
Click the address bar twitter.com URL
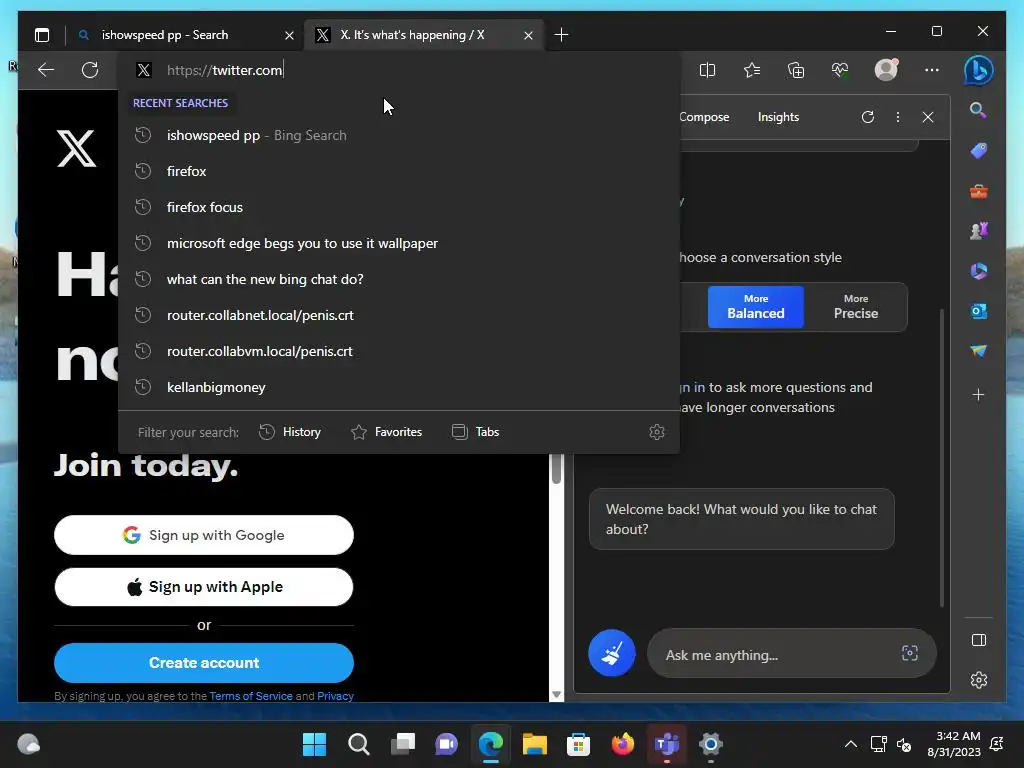tap(225, 70)
